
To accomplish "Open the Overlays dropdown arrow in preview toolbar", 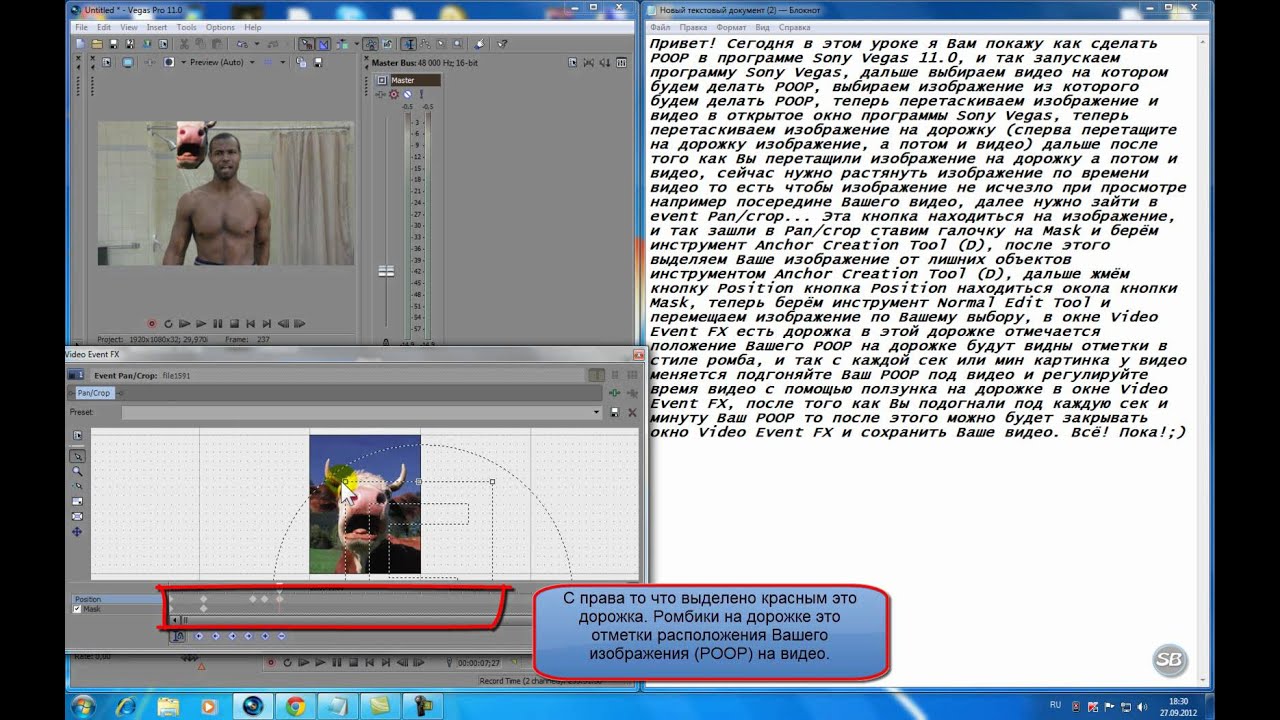I will coord(282,62).
